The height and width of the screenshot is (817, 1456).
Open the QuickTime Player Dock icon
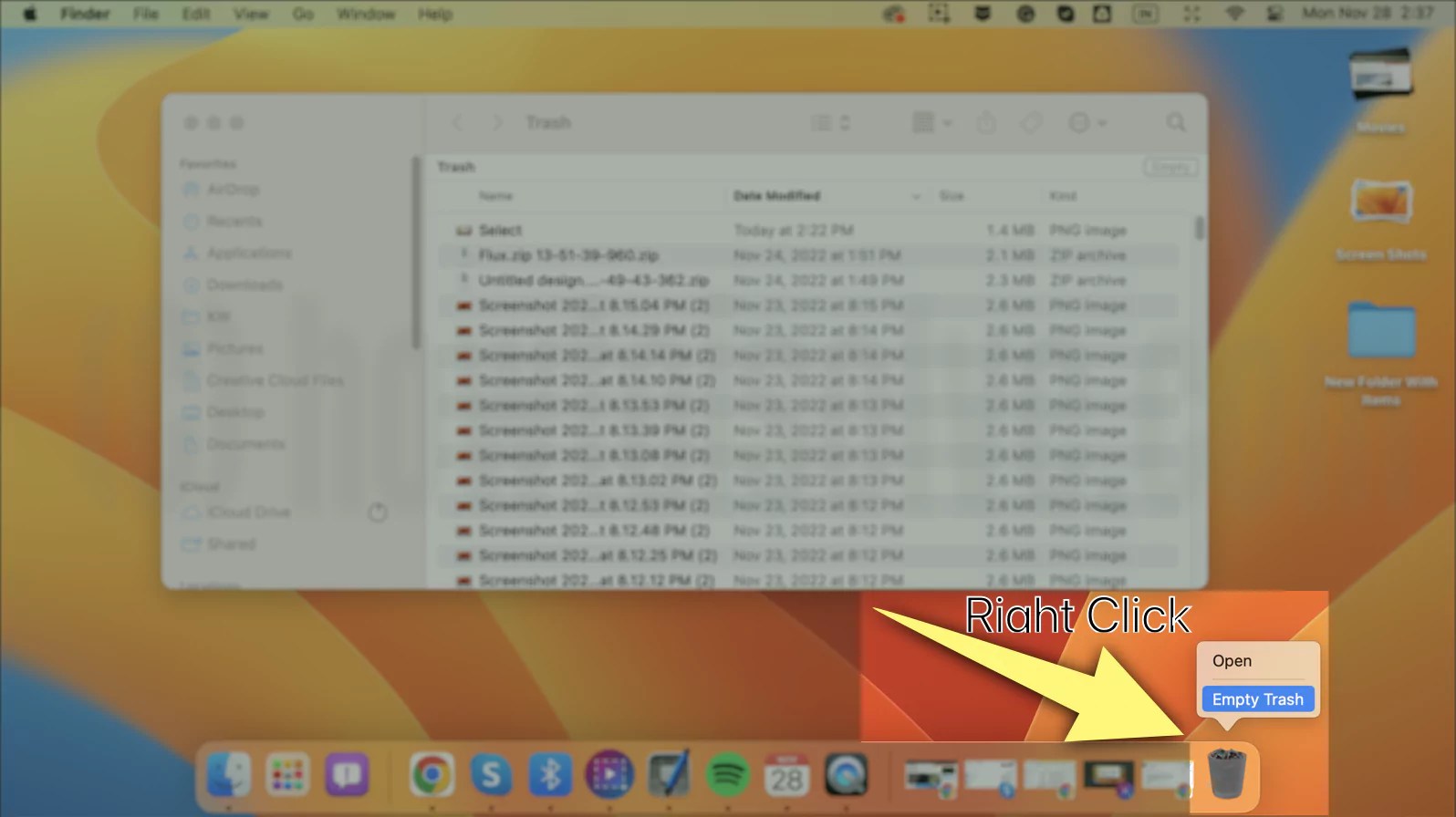[x=847, y=775]
